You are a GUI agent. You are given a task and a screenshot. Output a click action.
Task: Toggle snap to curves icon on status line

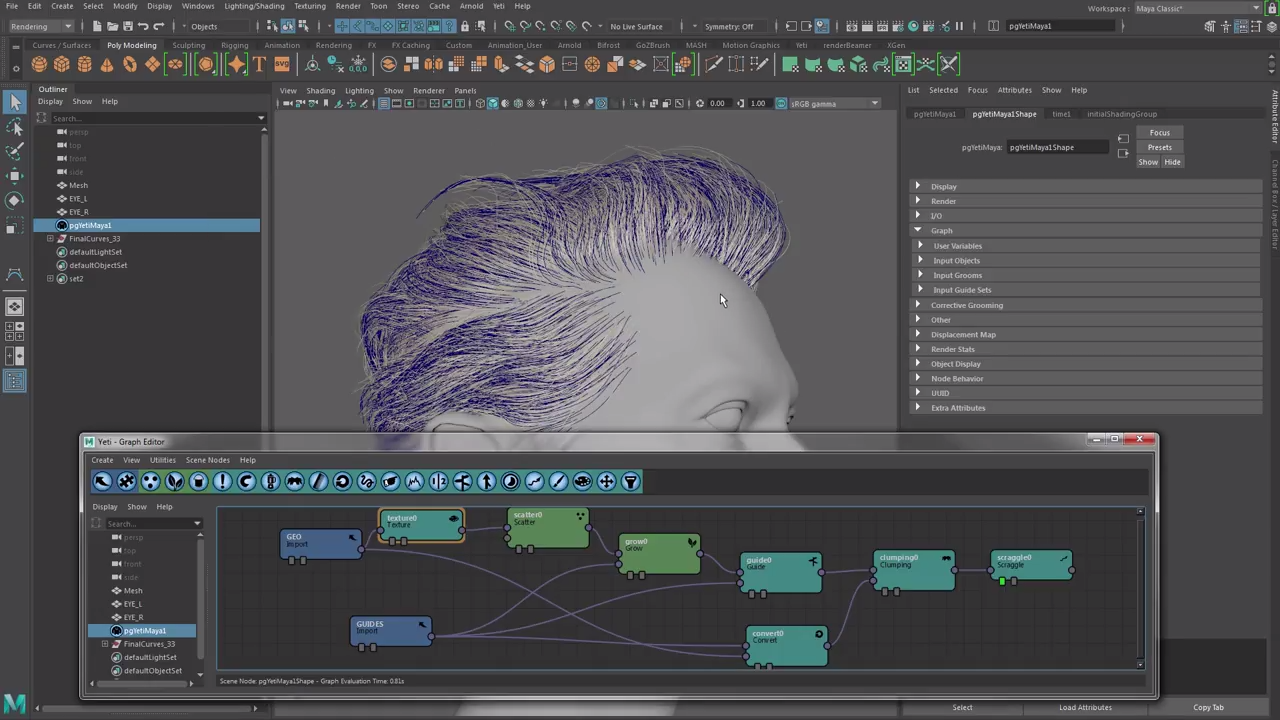(x=524, y=26)
